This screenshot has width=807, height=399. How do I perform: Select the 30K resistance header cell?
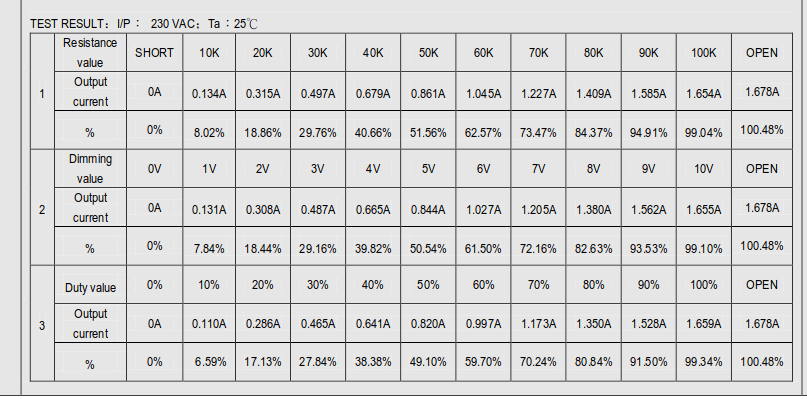click(318, 53)
